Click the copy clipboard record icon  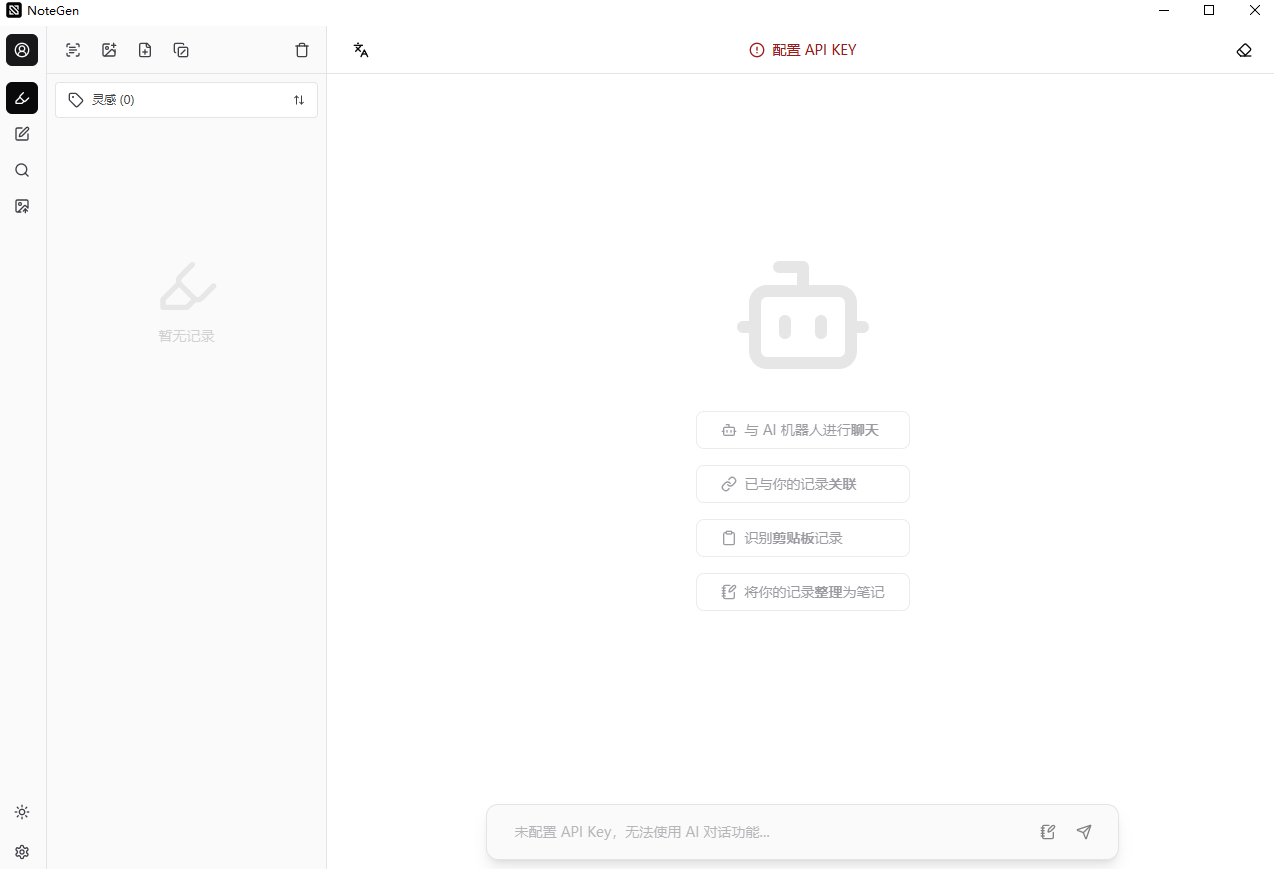(x=181, y=50)
